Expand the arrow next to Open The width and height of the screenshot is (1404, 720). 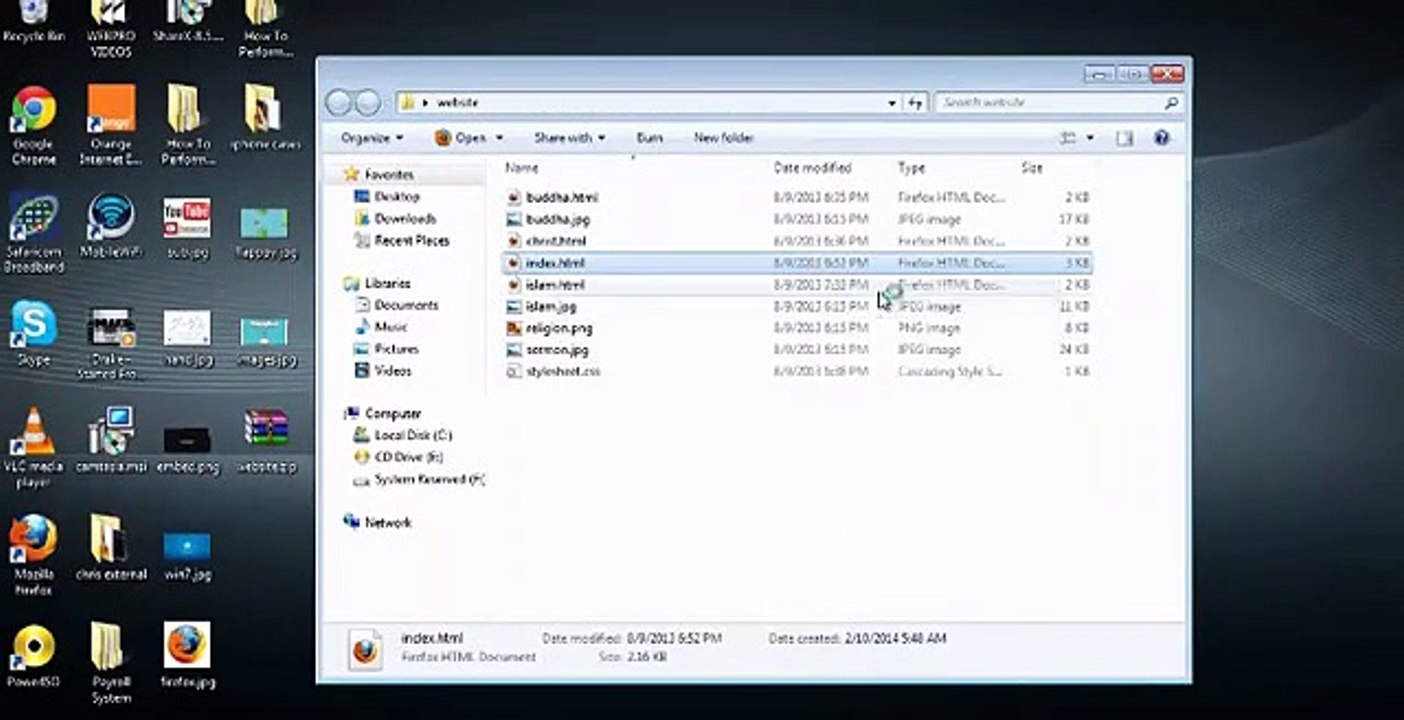499,138
